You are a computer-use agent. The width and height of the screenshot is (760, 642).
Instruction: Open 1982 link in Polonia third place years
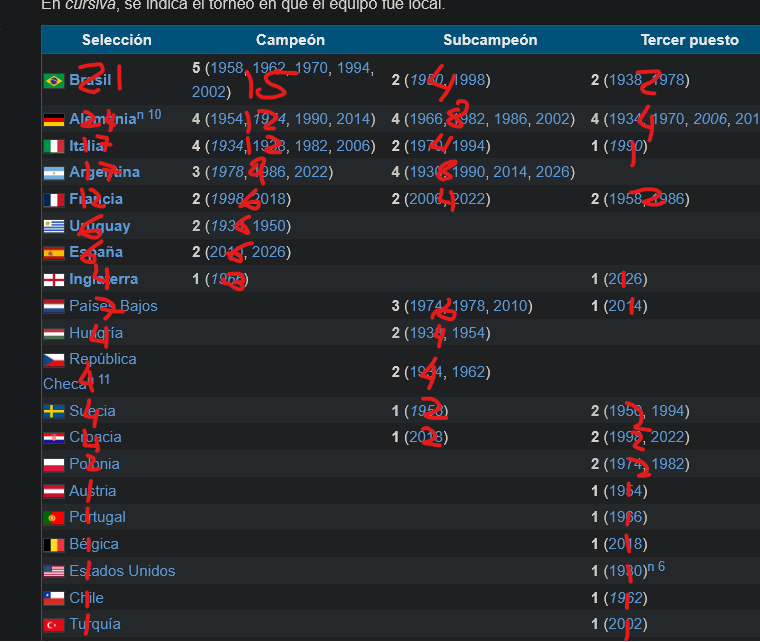(667, 464)
